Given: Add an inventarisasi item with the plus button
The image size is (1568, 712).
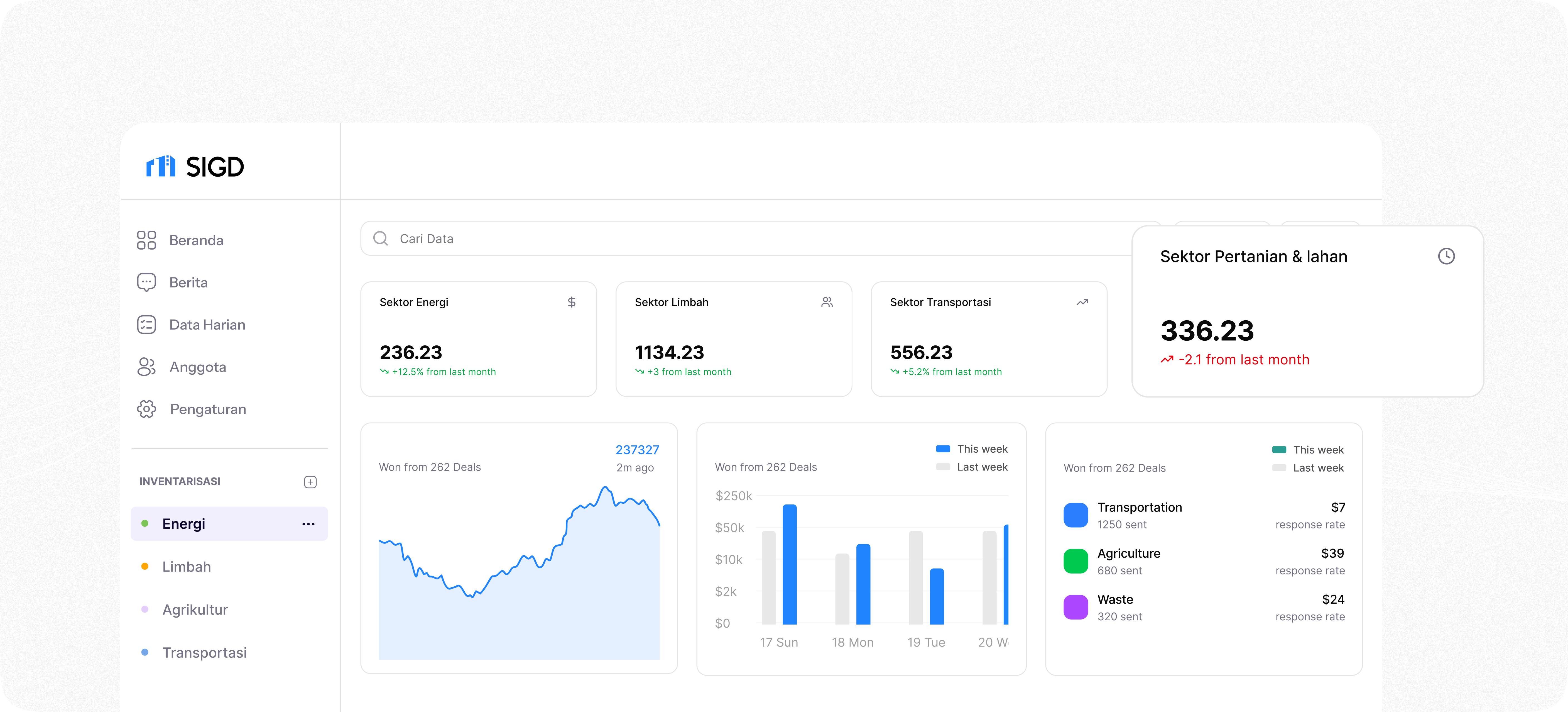Looking at the screenshot, I should [x=310, y=482].
